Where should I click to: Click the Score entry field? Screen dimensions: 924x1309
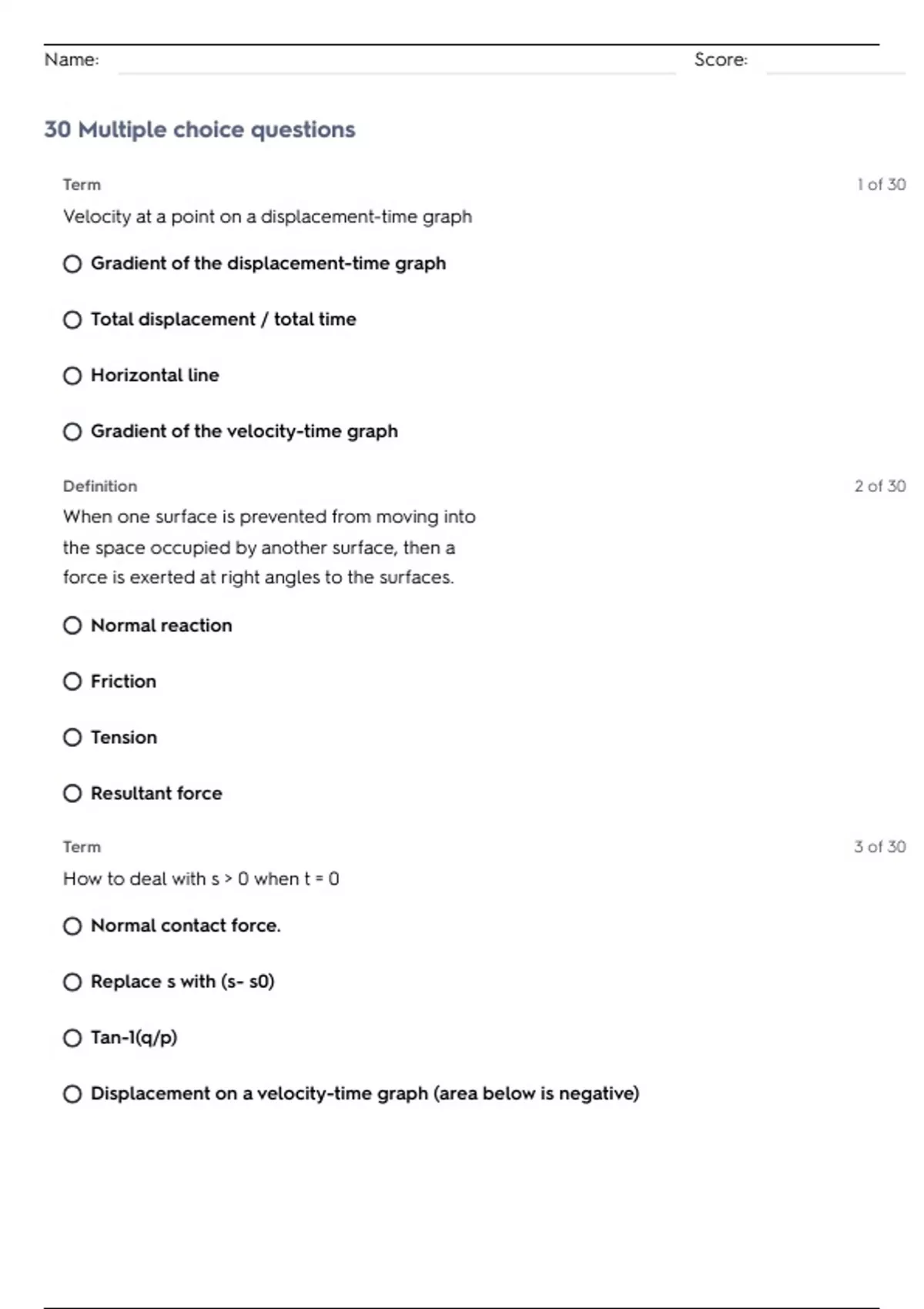coord(835,63)
